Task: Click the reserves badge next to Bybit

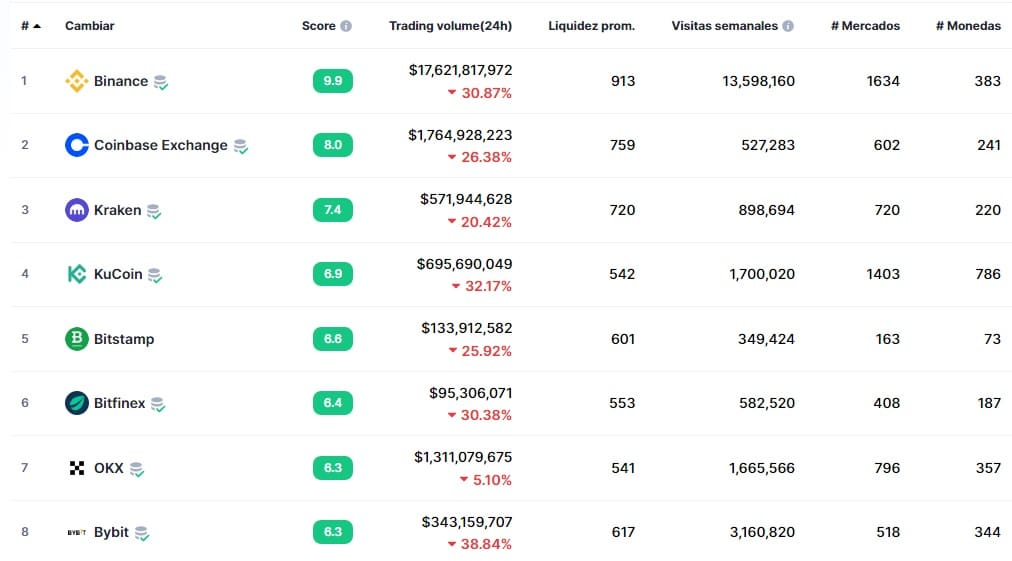Action: [x=142, y=533]
